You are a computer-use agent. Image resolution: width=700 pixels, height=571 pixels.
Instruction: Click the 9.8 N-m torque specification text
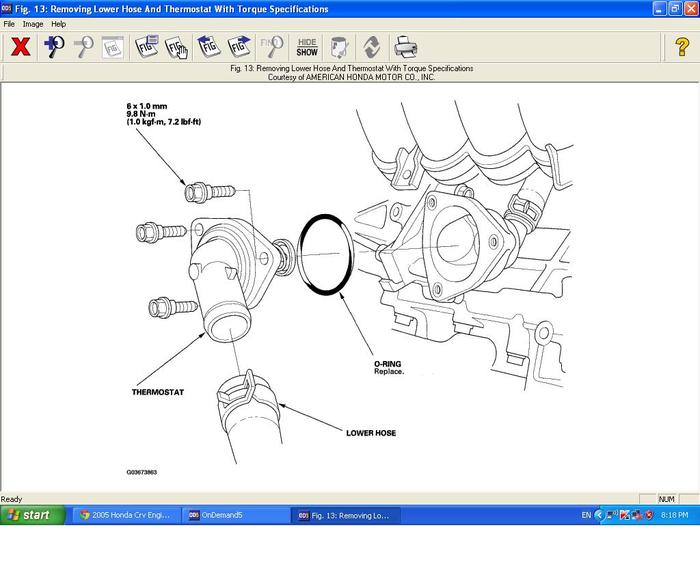(x=141, y=114)
